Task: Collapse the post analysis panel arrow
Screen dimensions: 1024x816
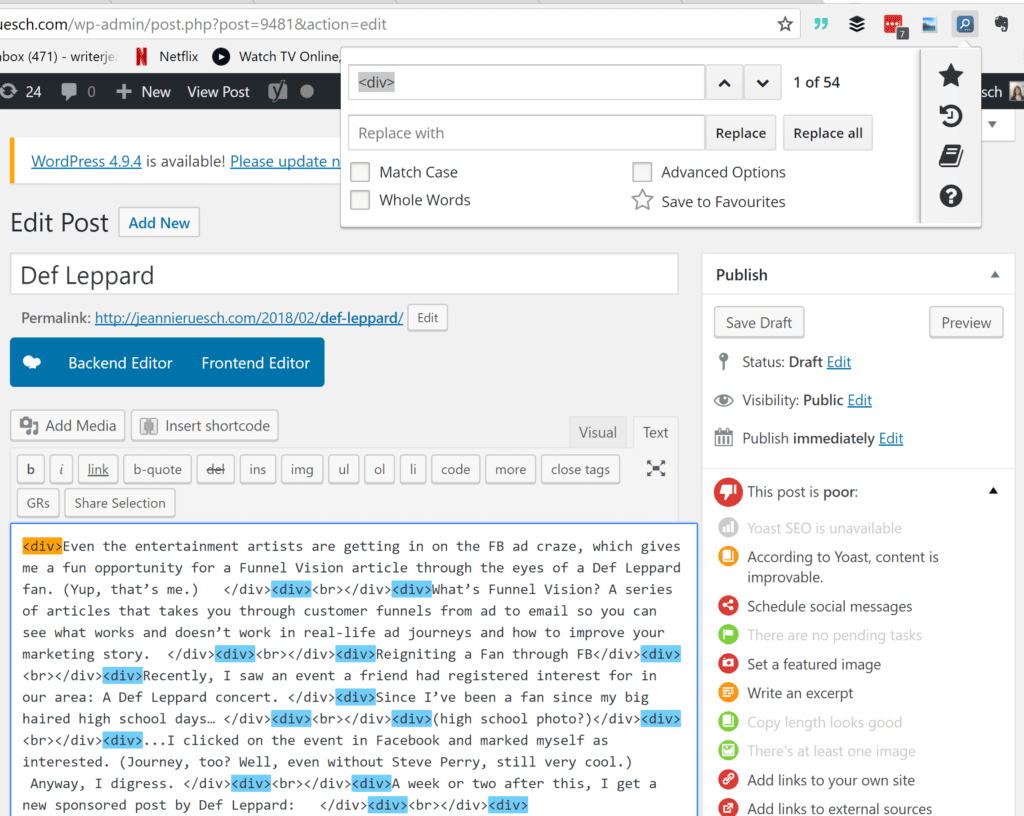Action: click(x=993, y=491)
